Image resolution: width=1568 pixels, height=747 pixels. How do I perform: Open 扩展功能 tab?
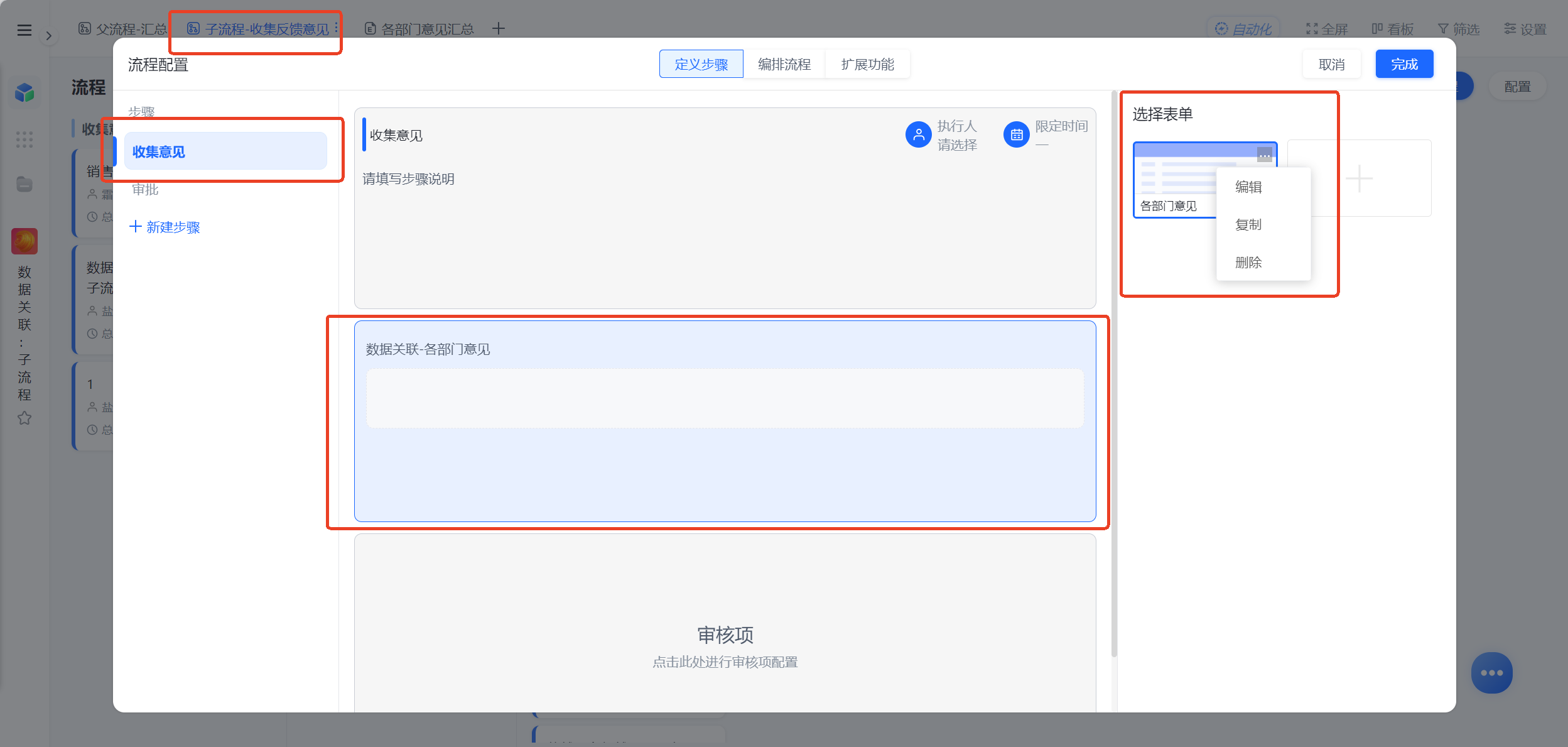coord(867,64)
